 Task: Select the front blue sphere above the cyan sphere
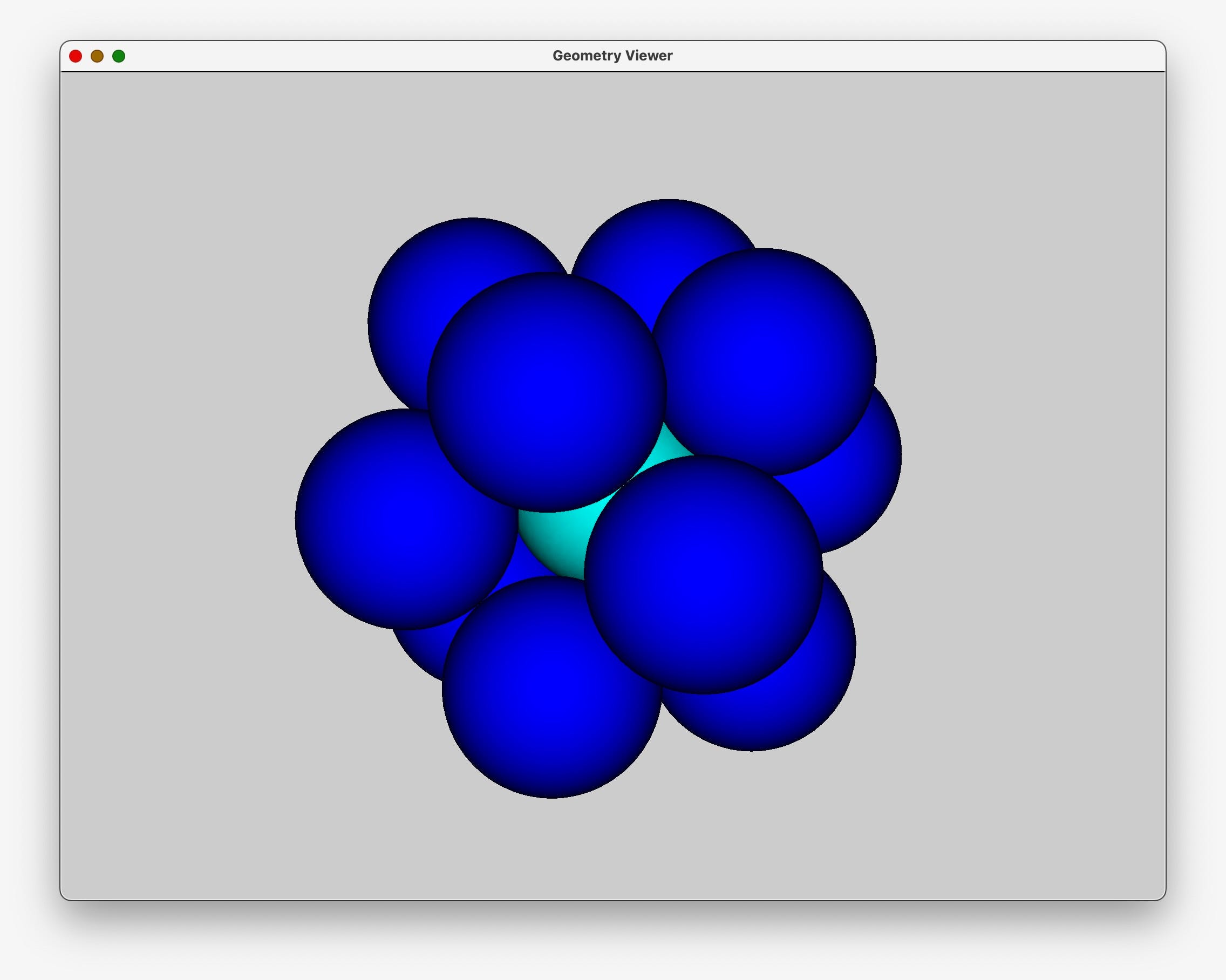[x=546, y=392]
